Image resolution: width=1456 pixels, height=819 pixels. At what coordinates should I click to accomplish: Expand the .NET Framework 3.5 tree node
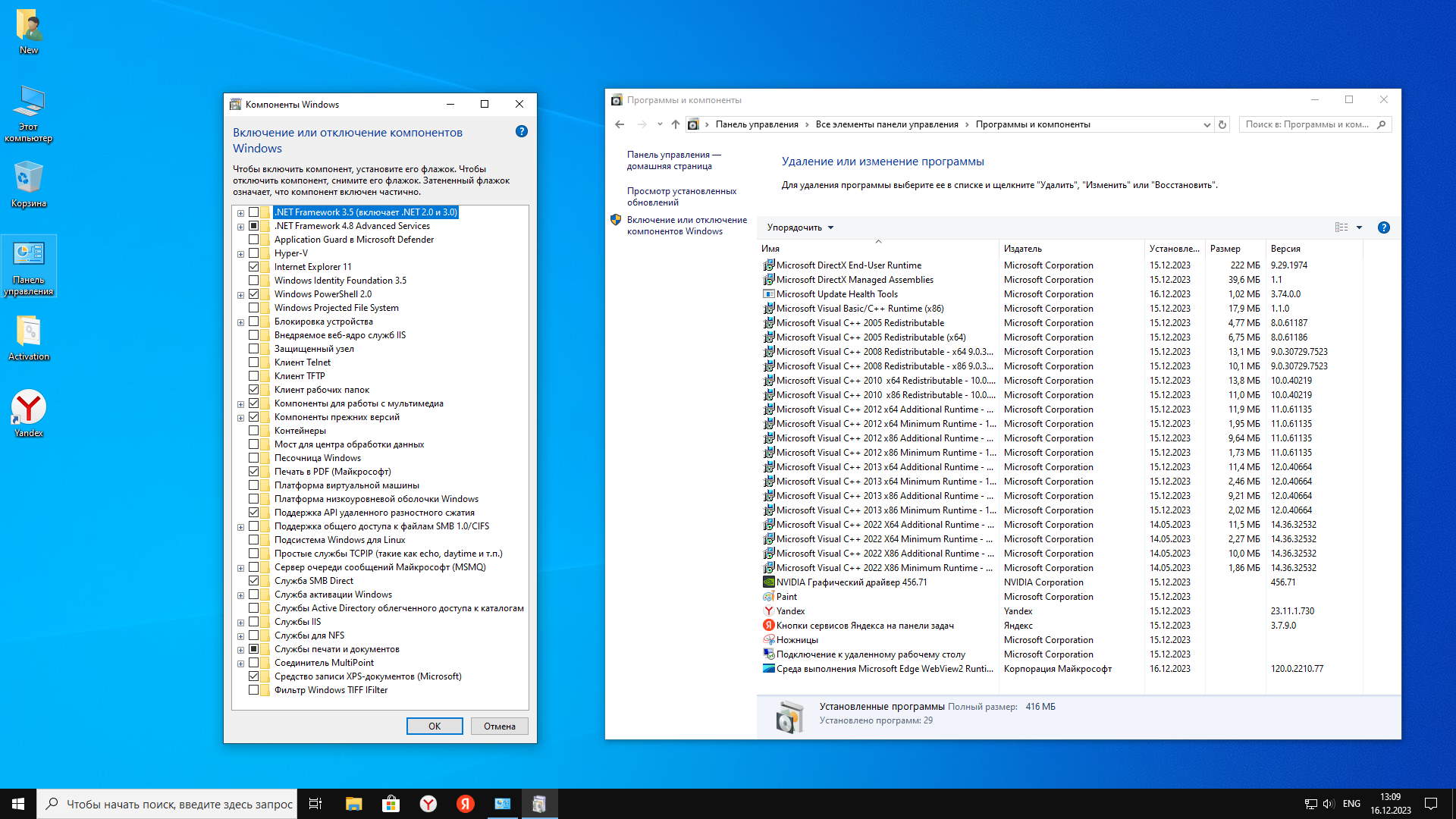tap(240, 213)
